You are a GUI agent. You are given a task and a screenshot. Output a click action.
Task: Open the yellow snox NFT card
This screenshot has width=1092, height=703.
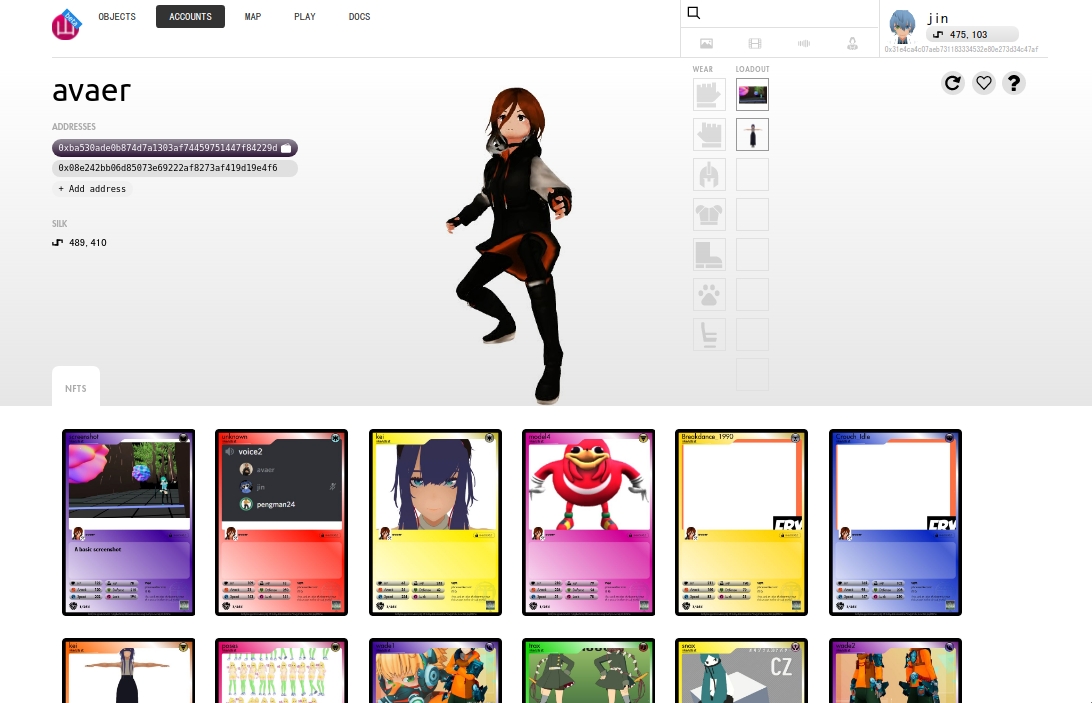tap(742, 670)
